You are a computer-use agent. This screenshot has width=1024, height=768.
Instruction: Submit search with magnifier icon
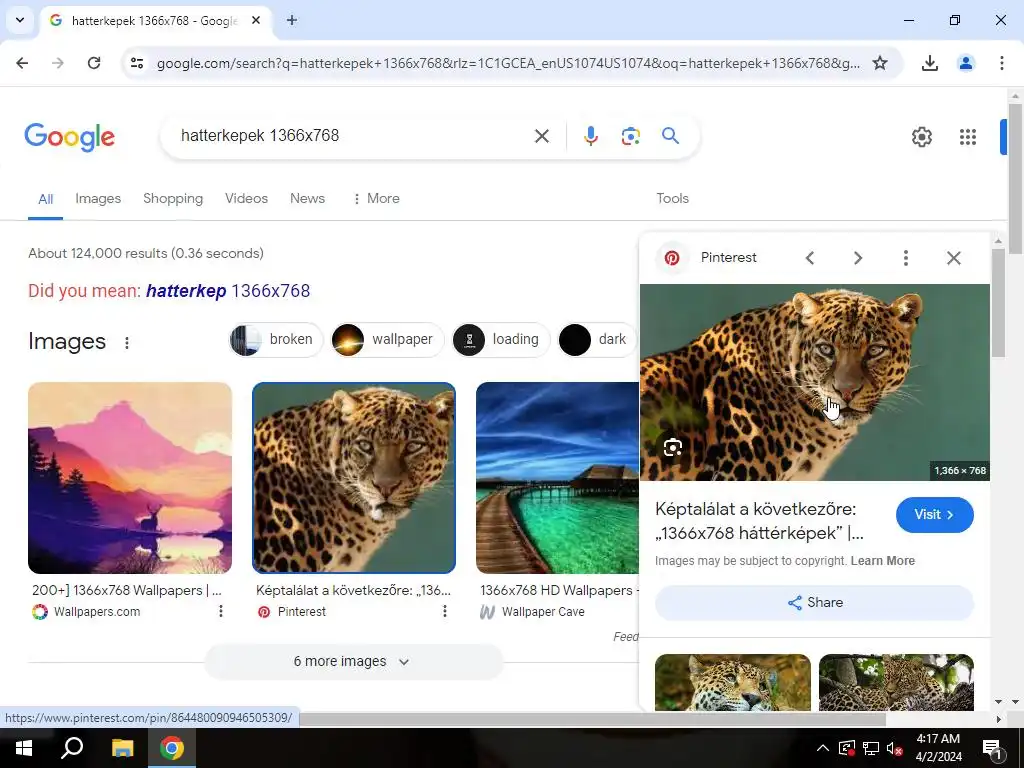point(670,136)
